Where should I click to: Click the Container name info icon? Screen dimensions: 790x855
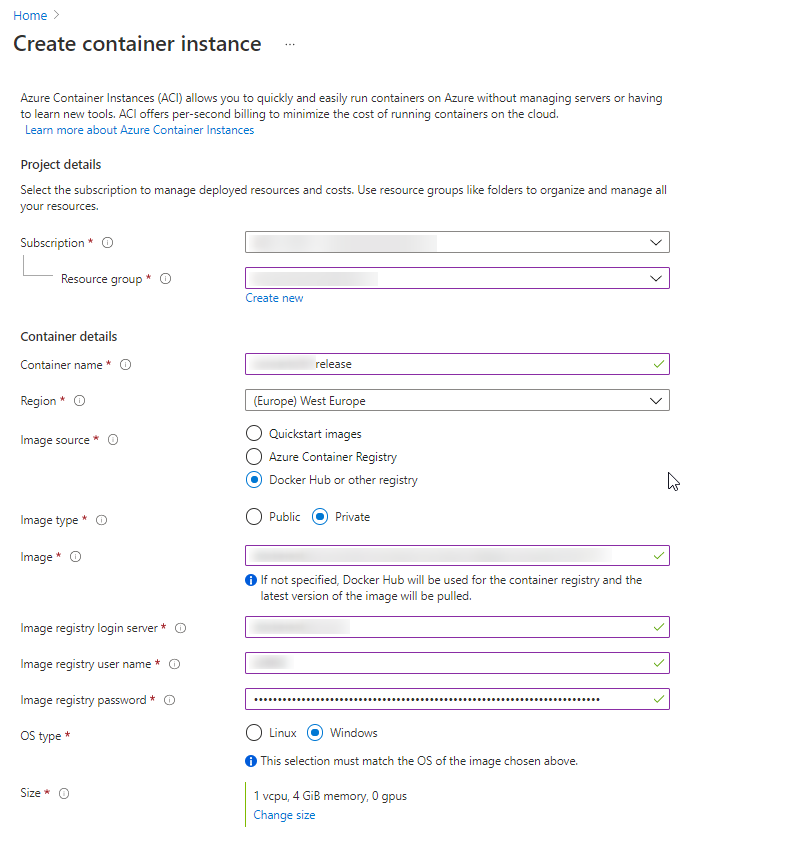(125, 365)
